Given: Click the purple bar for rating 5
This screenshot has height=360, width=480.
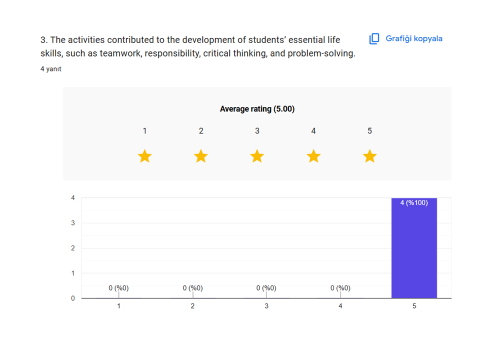Looking at the screenshot, I should [414, 248].
